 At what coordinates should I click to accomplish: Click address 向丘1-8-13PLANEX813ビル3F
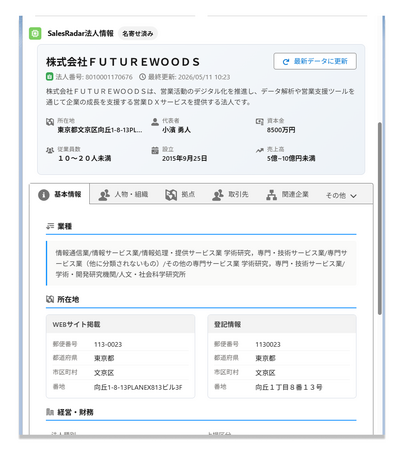point(138,387)
